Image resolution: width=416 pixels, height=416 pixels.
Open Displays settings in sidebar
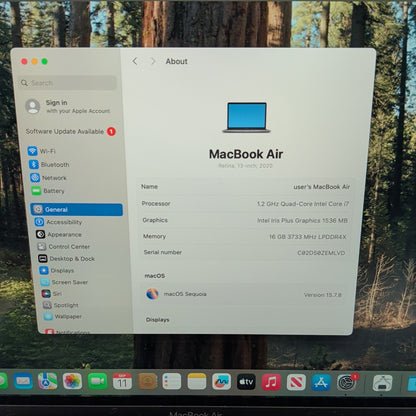tap(57, 270)
